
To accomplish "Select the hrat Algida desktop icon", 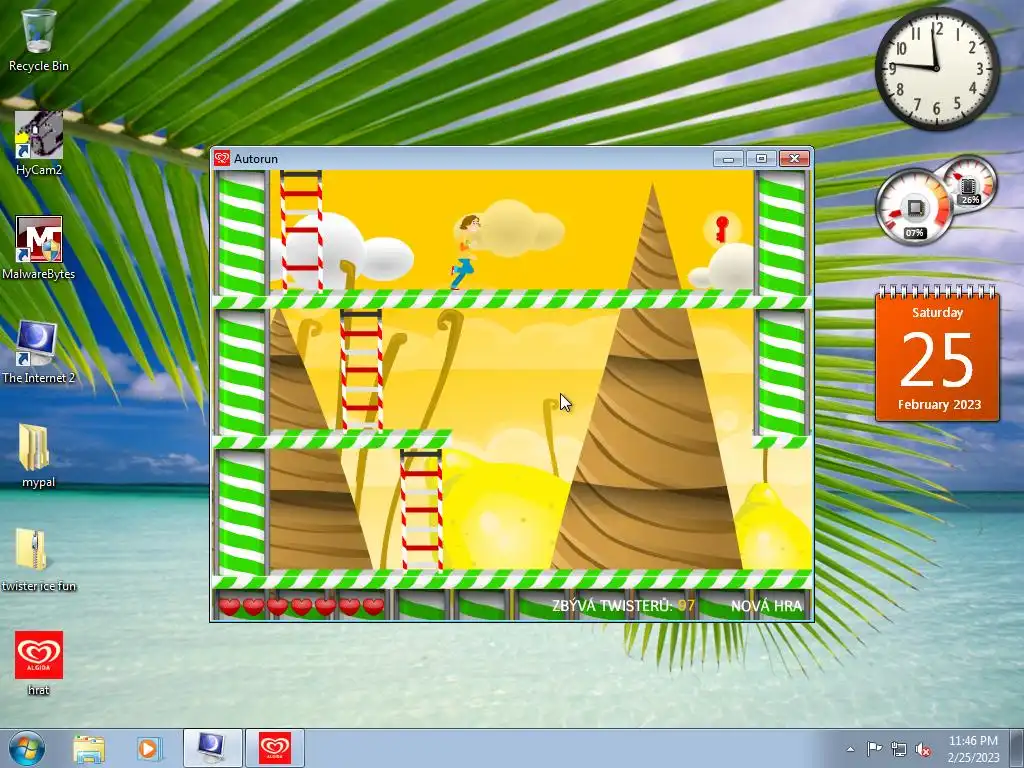I will [39, 663].
